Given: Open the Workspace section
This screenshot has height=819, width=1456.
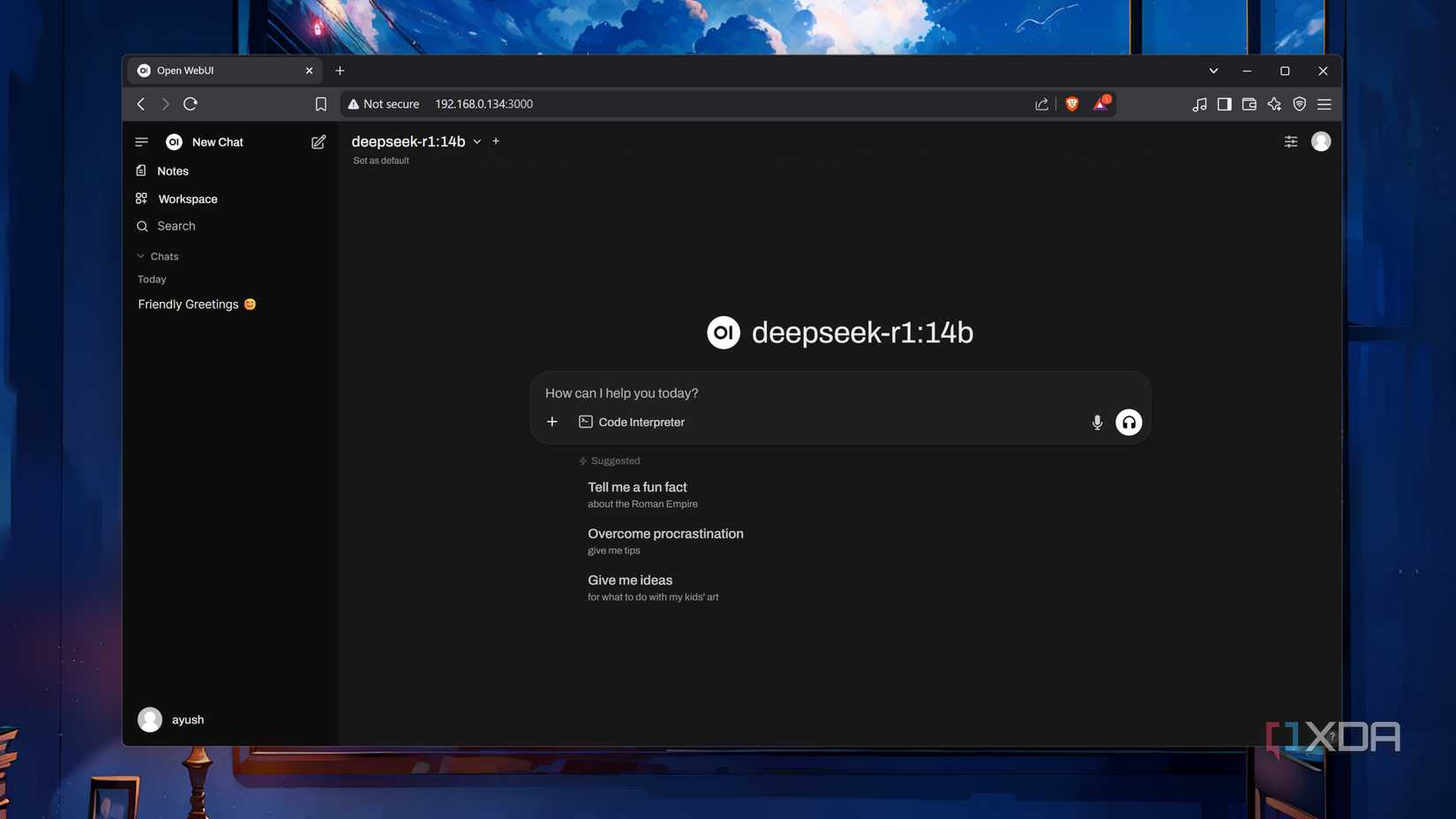Looking at the screenshot, I should click(x=187, y=199).
